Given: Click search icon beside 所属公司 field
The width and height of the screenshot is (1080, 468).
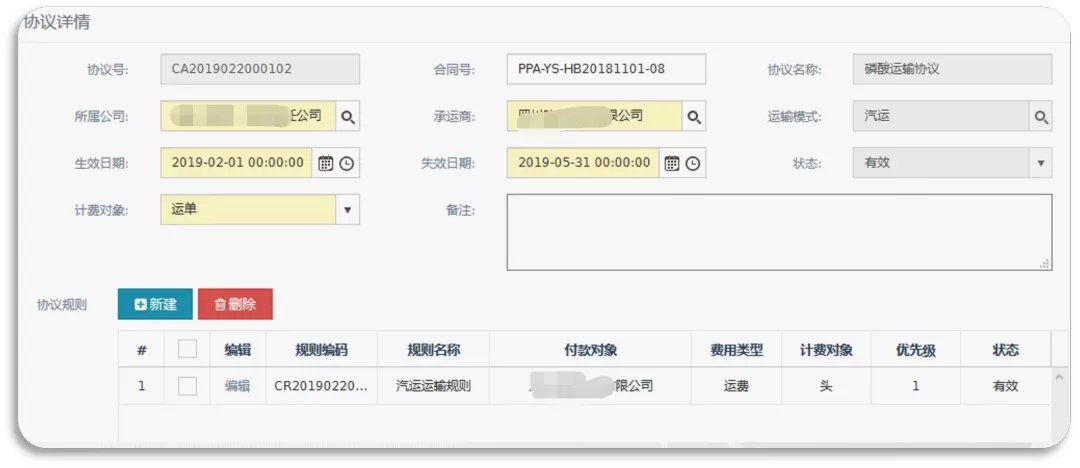Looking at the screenshot, I should pyautogui.click(x=347, y=117).
